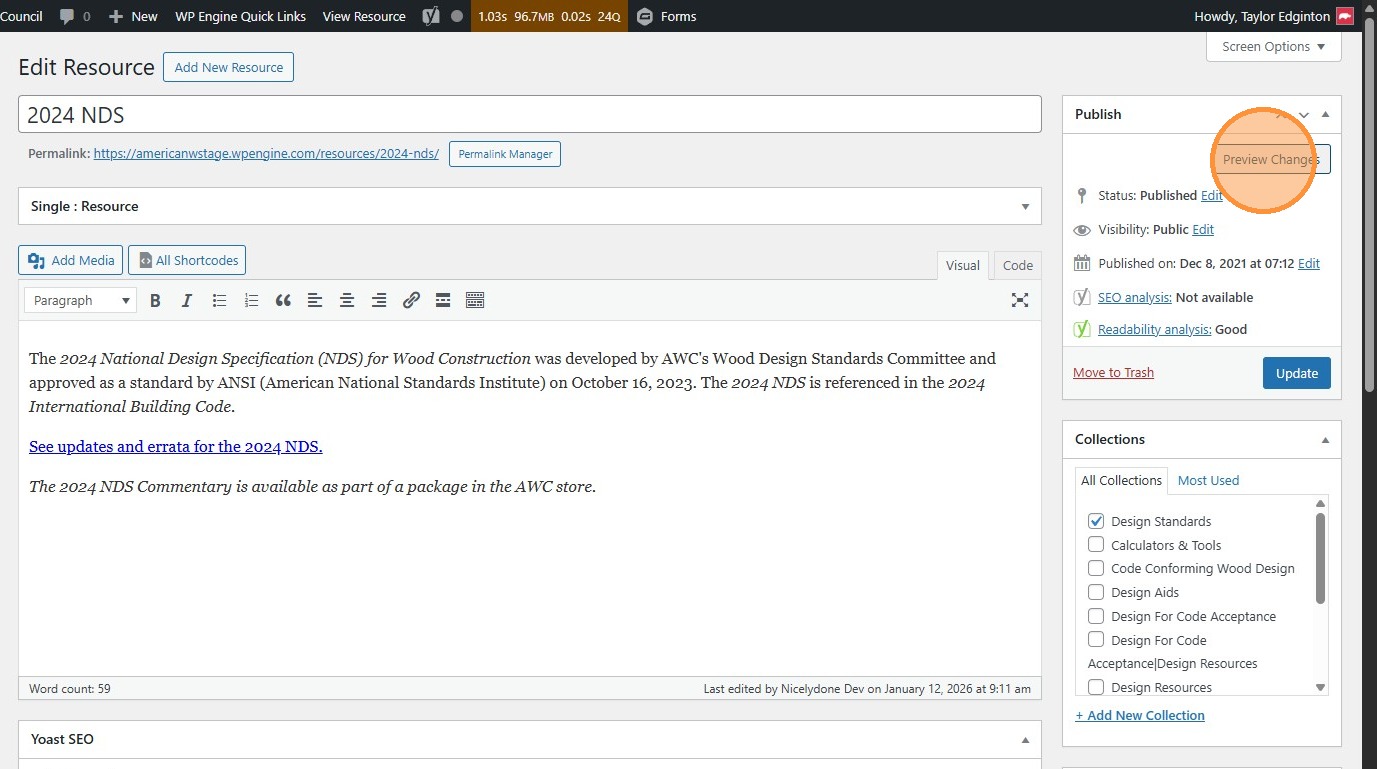This screenshot has height=769, width=1377.
Task: Align text left
Action: click(x=315, y=300)
